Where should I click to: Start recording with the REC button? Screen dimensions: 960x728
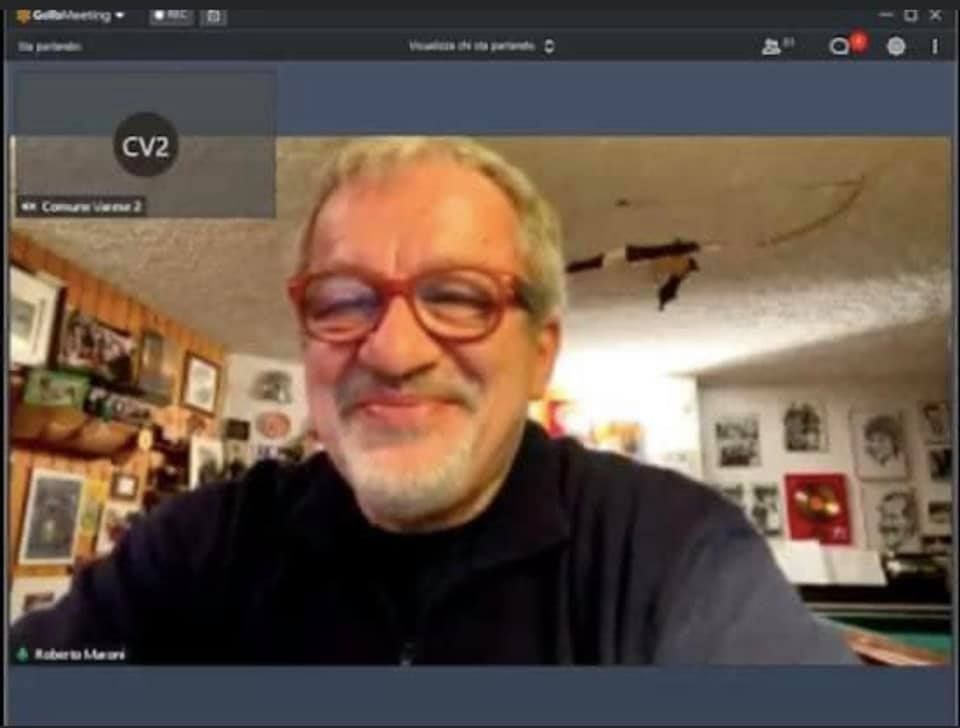click(171, 16)
